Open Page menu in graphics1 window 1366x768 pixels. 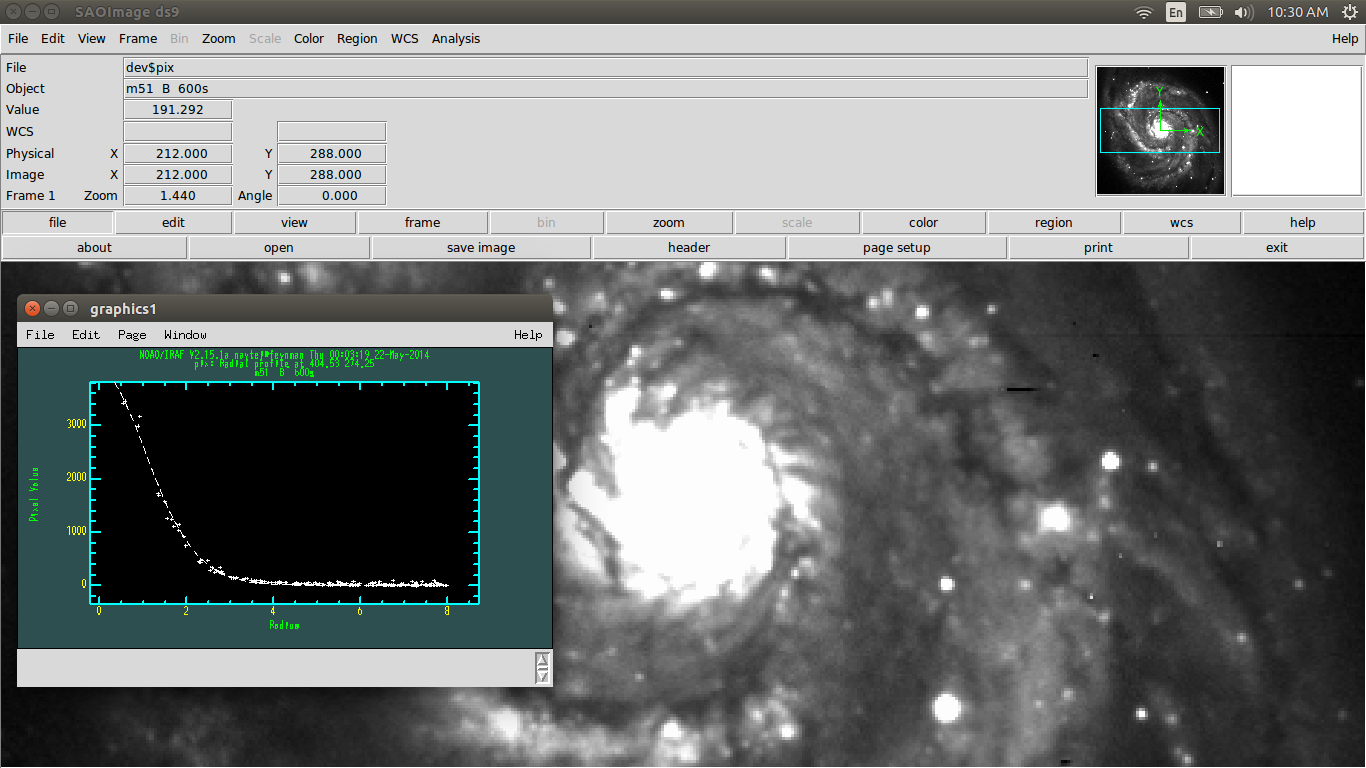132,335
